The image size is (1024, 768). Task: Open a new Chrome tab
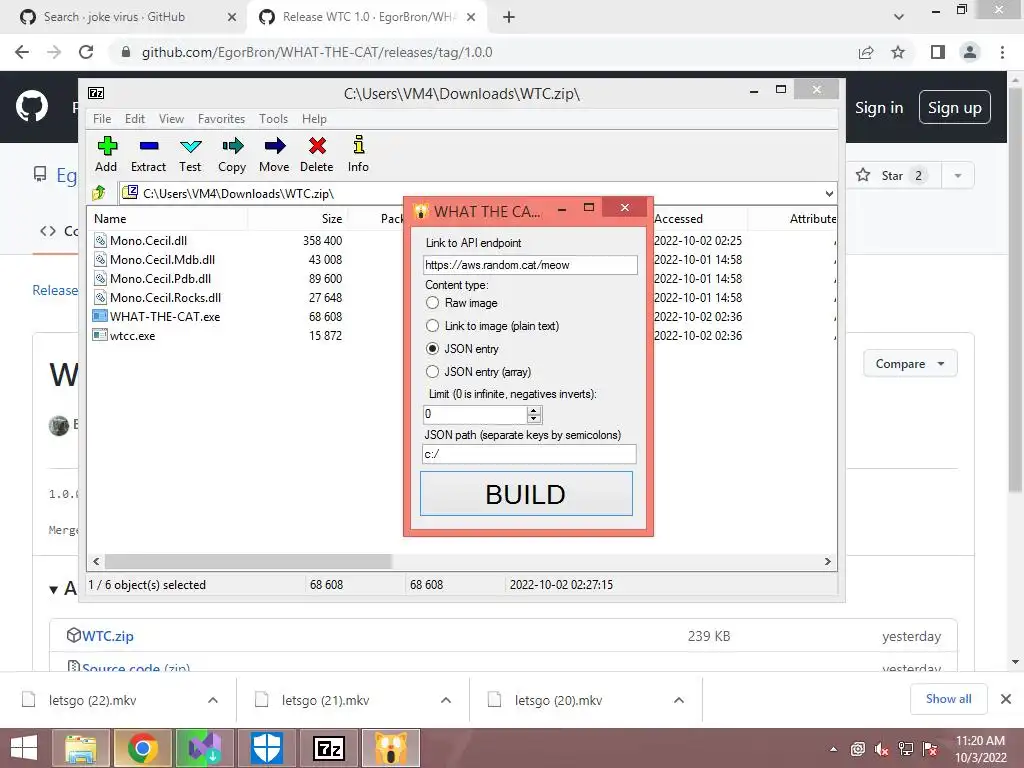click(509, 17)
